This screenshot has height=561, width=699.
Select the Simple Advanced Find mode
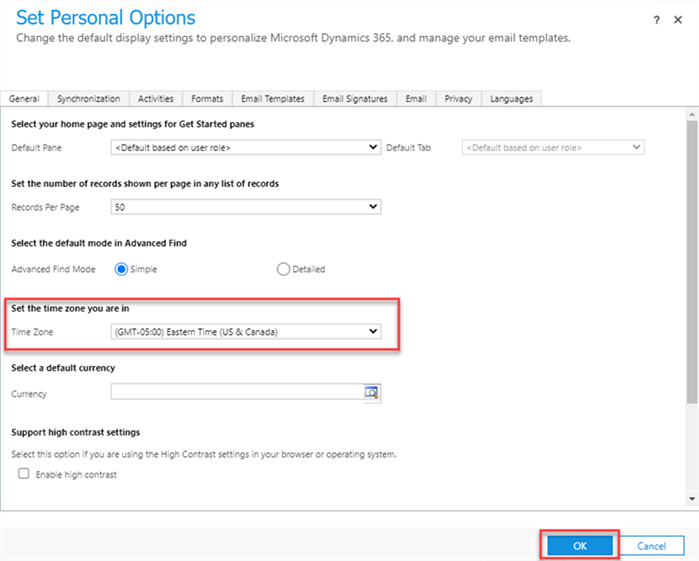(121, 269)
